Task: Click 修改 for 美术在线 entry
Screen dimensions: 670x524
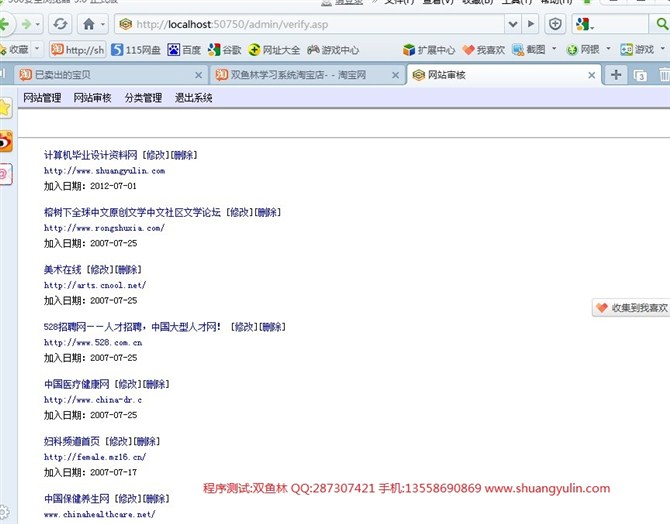Action: (x=100, y=269)
